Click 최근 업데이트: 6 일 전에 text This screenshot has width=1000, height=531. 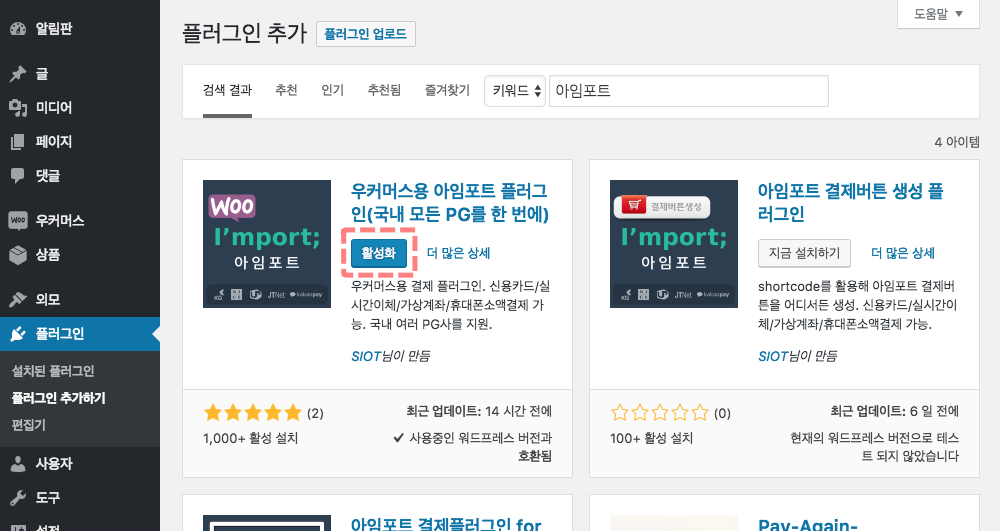pos(894,411)
